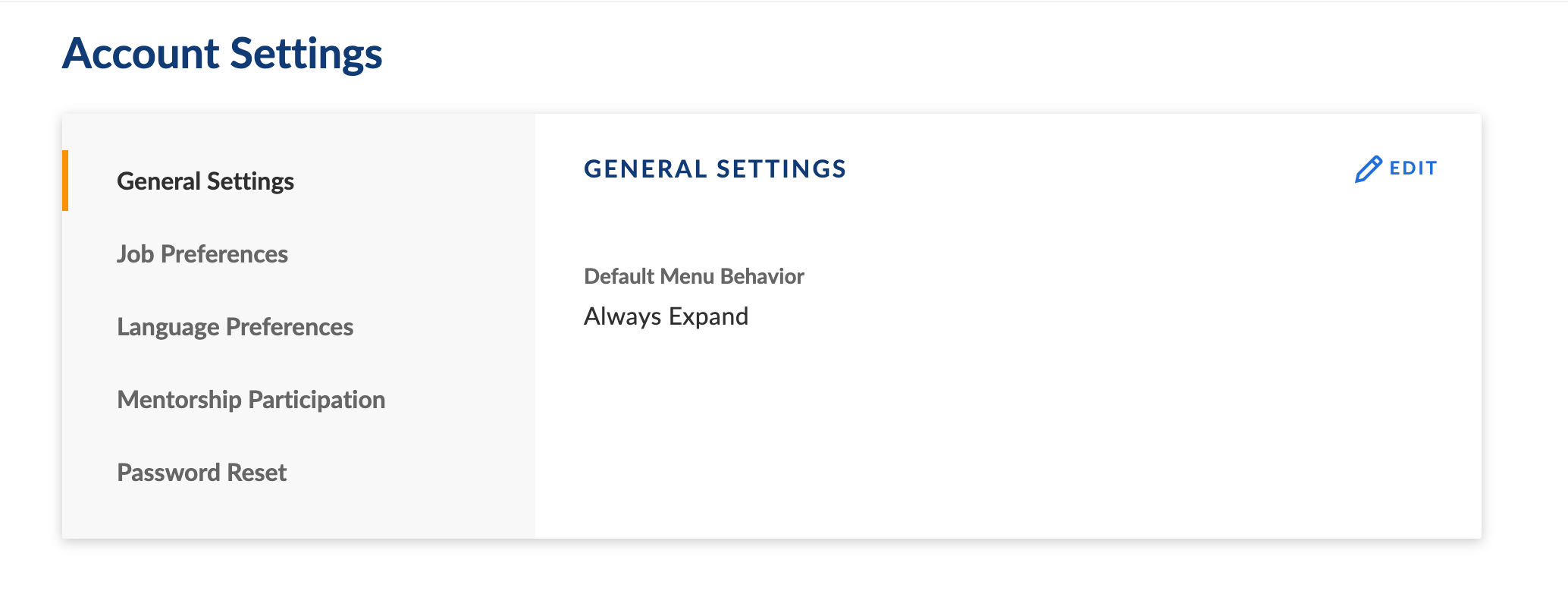Go to Mentorship Participation settings

pos(251,400)
